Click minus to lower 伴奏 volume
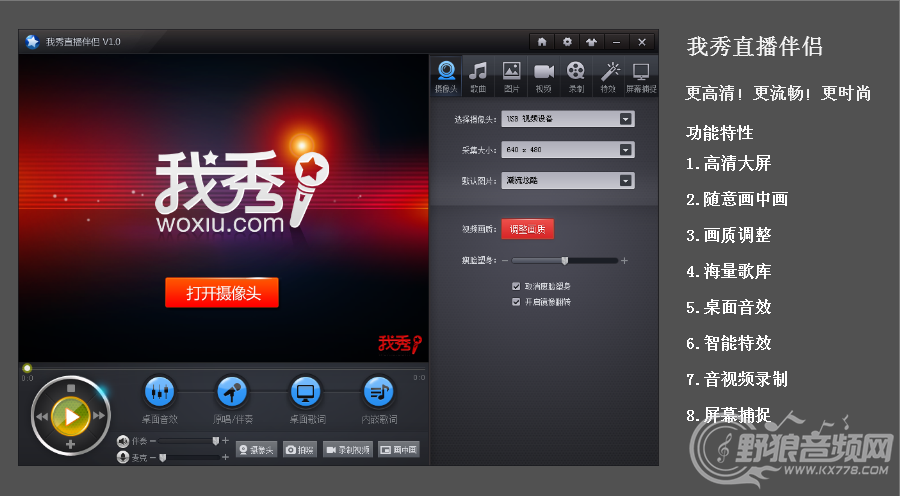The height and width of the screenshot is (496, 901). pos(153,441)
